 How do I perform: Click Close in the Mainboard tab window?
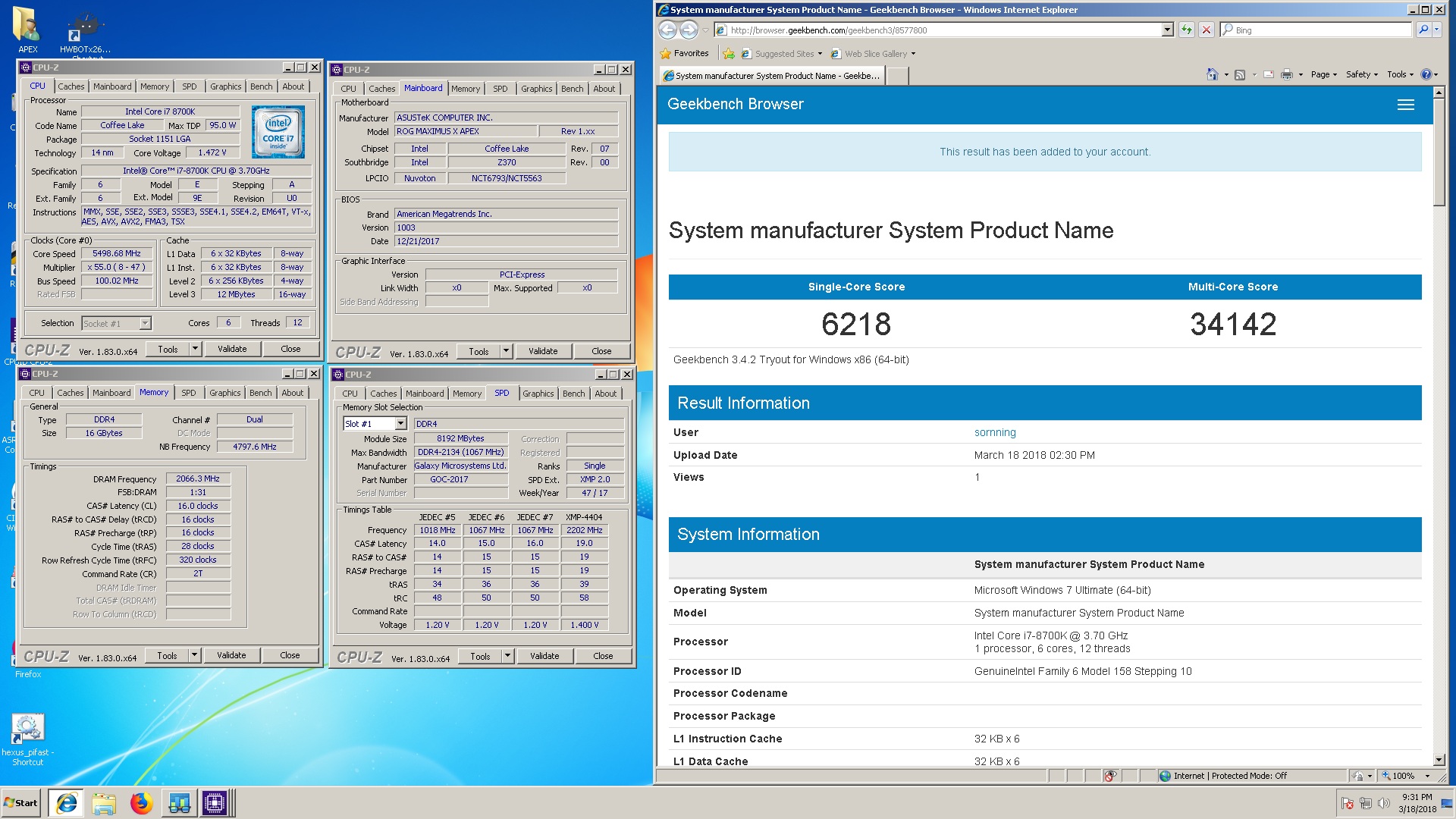[601, 351]
